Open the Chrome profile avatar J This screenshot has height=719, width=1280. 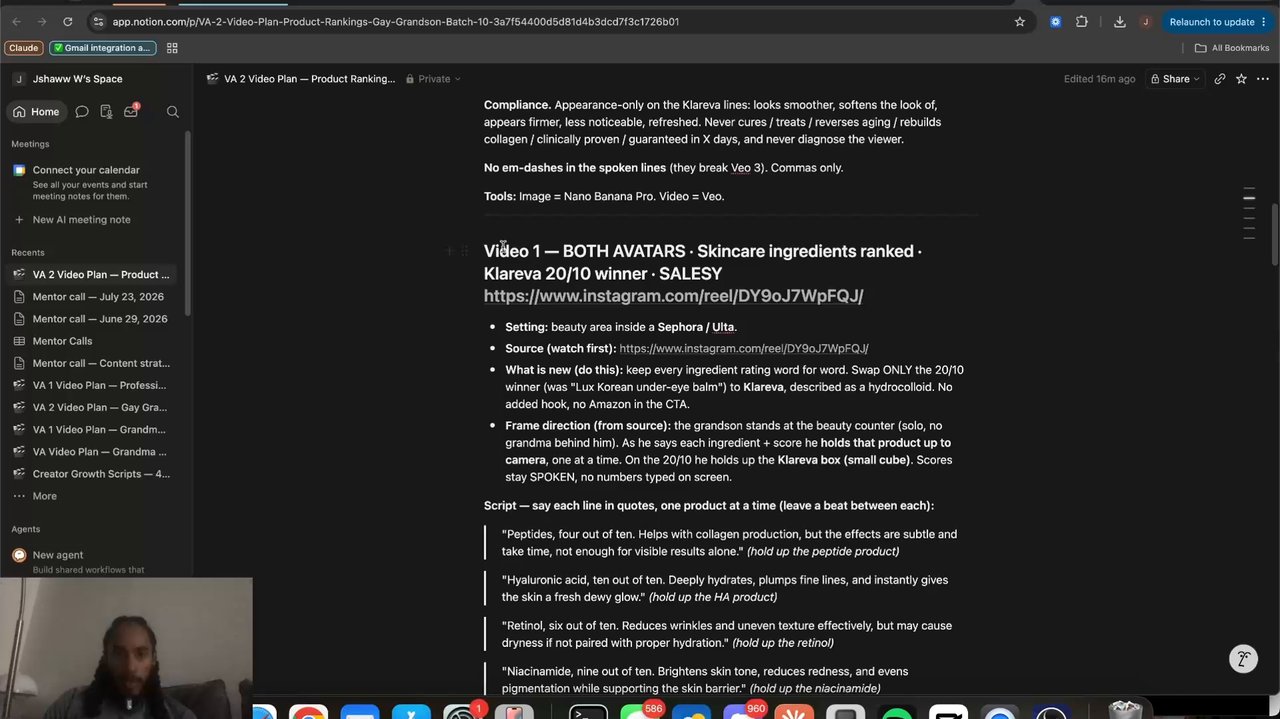1146,21
